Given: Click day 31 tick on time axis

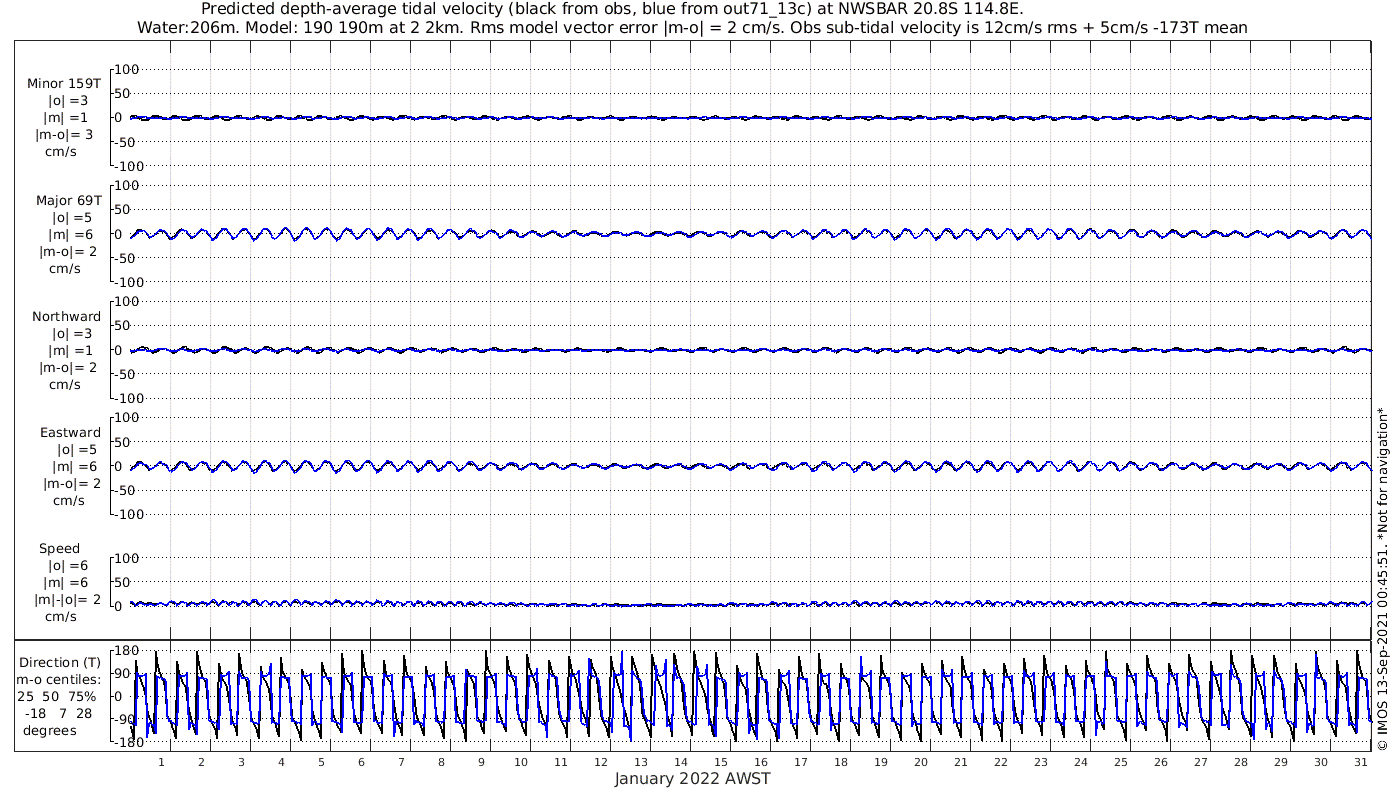Looking at the screenshot, I should [1360, 762].
